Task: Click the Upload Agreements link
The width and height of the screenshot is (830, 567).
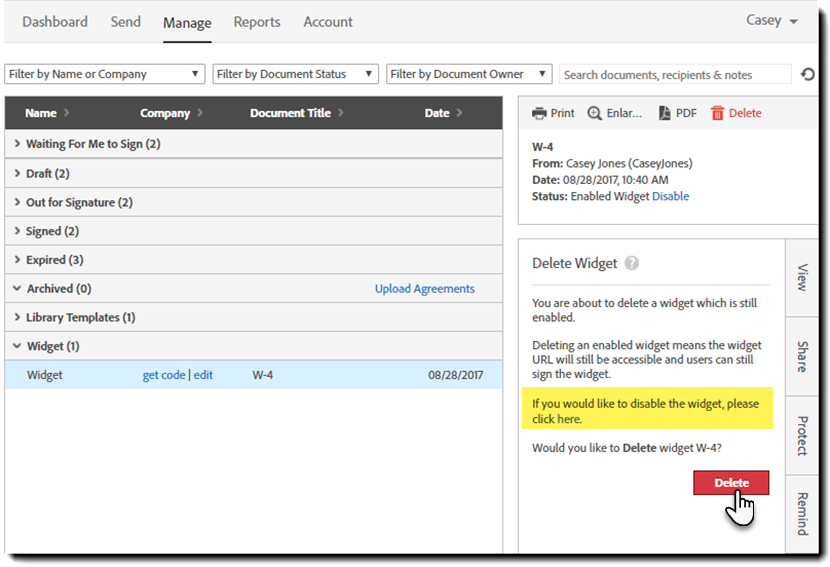Action: (425, 289)
